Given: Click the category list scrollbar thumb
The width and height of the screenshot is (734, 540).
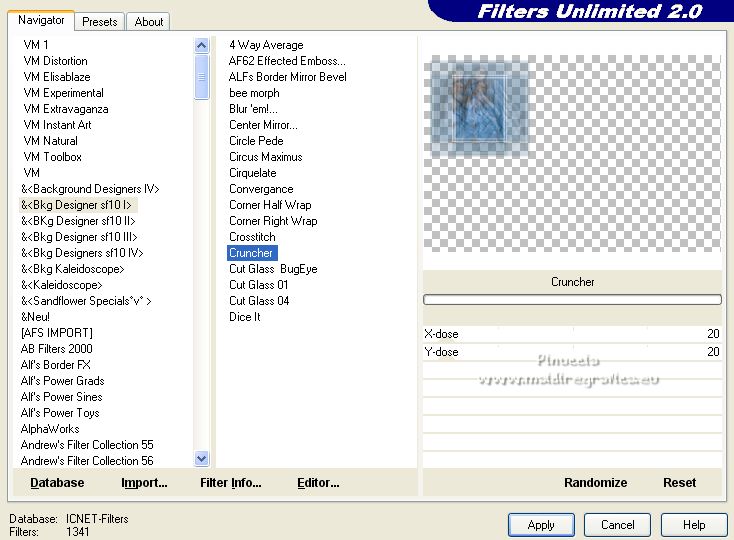Looking at the screenshot, I should (201, 77).
